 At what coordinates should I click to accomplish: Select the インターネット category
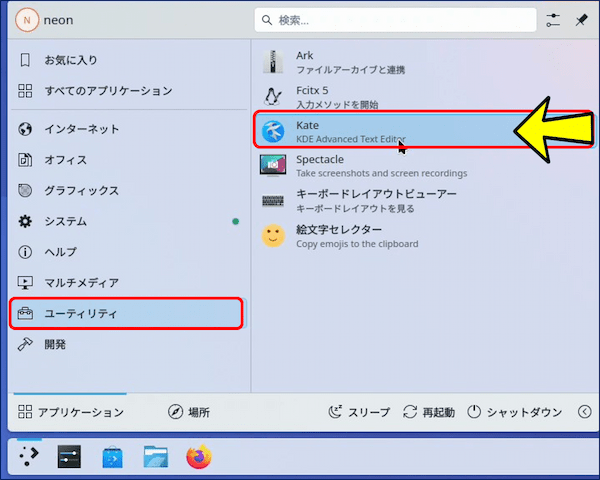tap(80, 129)
